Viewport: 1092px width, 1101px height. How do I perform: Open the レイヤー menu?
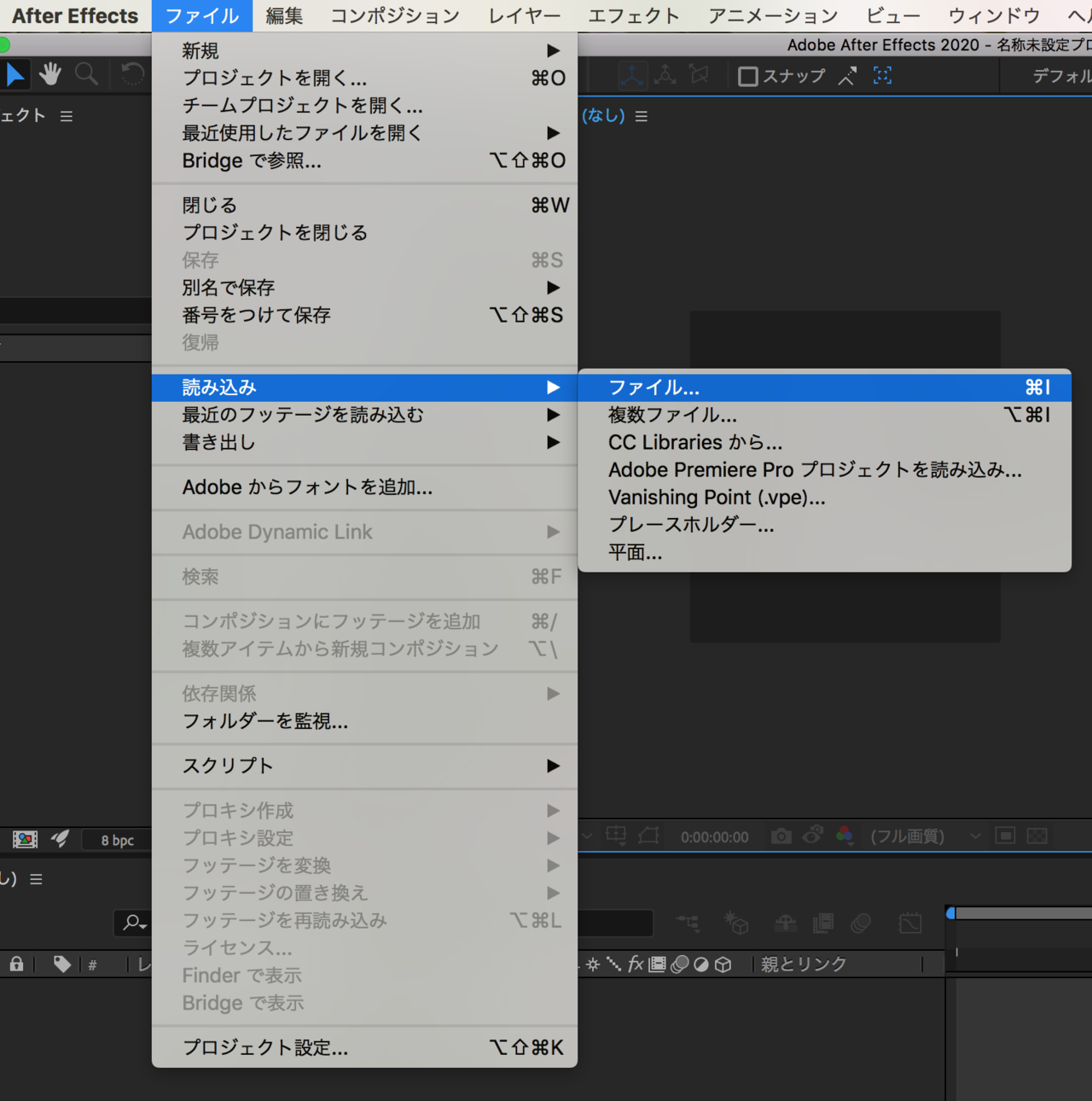525,15
